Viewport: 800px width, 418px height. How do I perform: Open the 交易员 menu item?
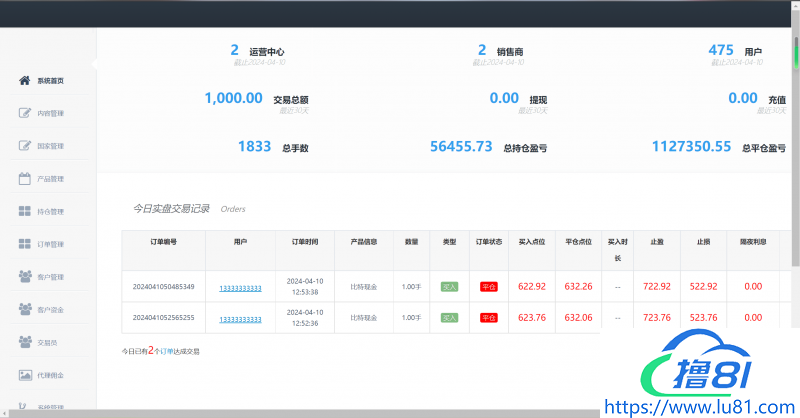pyautogui.click(x=46, y=343)
